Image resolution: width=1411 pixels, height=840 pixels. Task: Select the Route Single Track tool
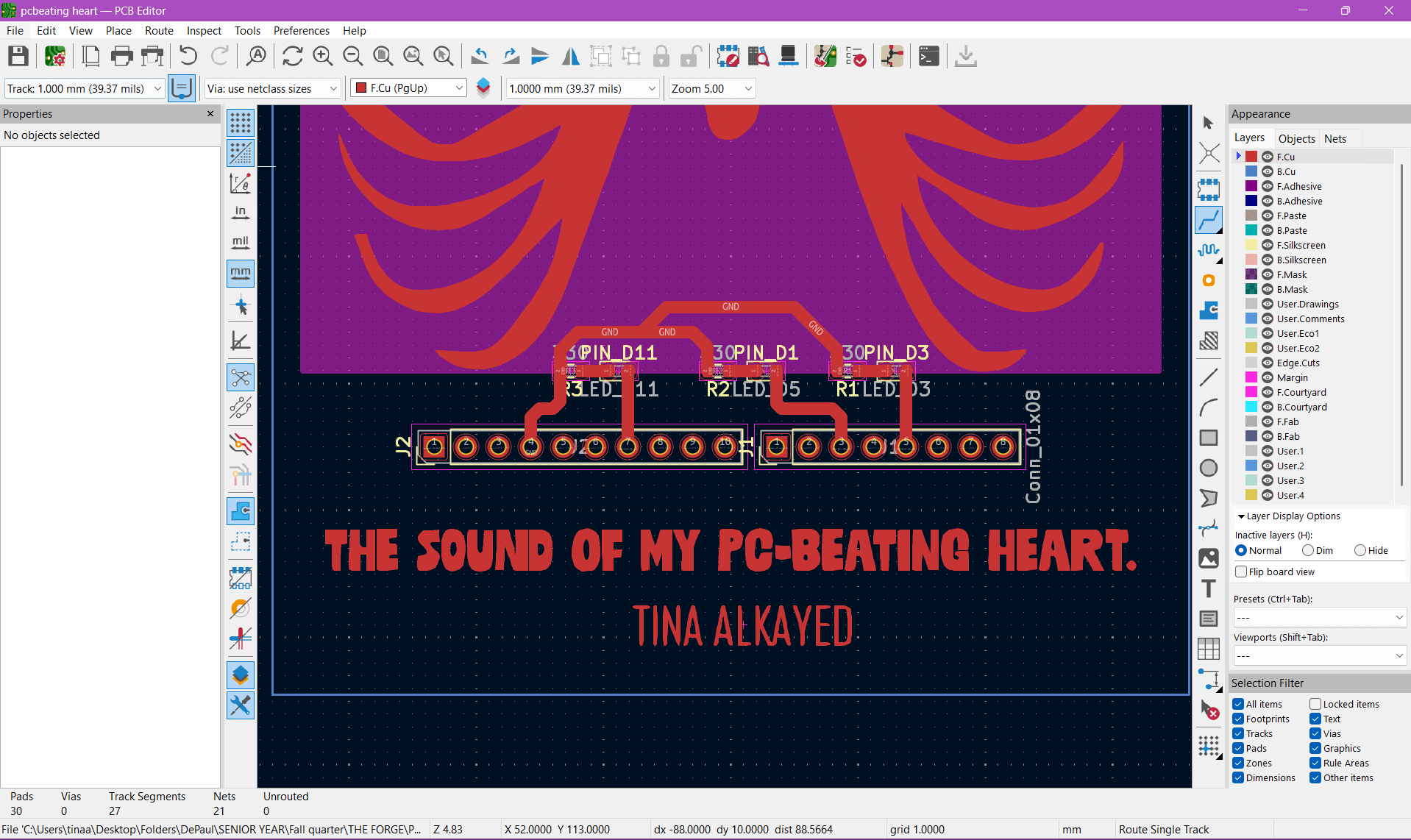tap(1209, 220)
